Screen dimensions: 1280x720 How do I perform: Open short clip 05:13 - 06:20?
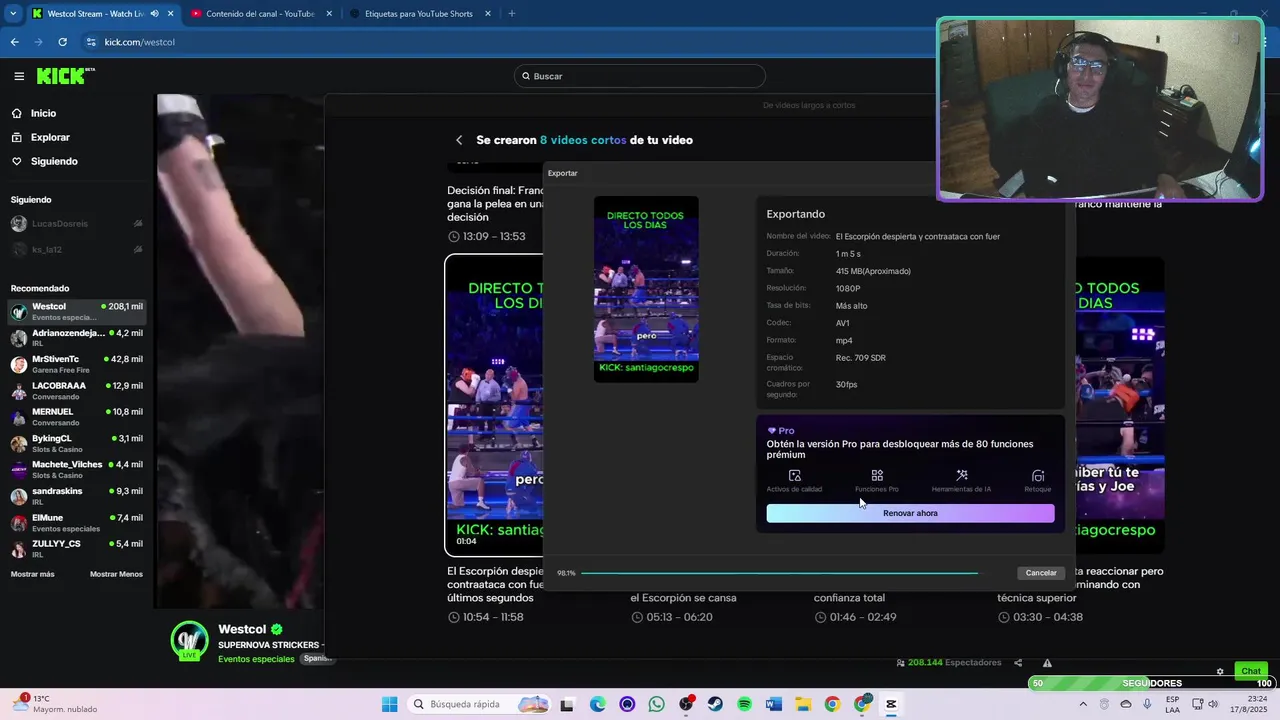click(671, 617)
